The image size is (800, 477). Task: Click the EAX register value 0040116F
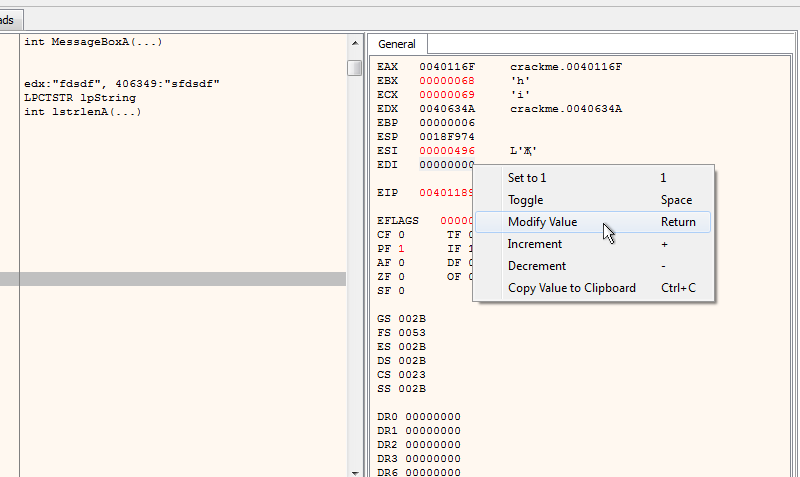pyautogui.click(x=447, y=67)
